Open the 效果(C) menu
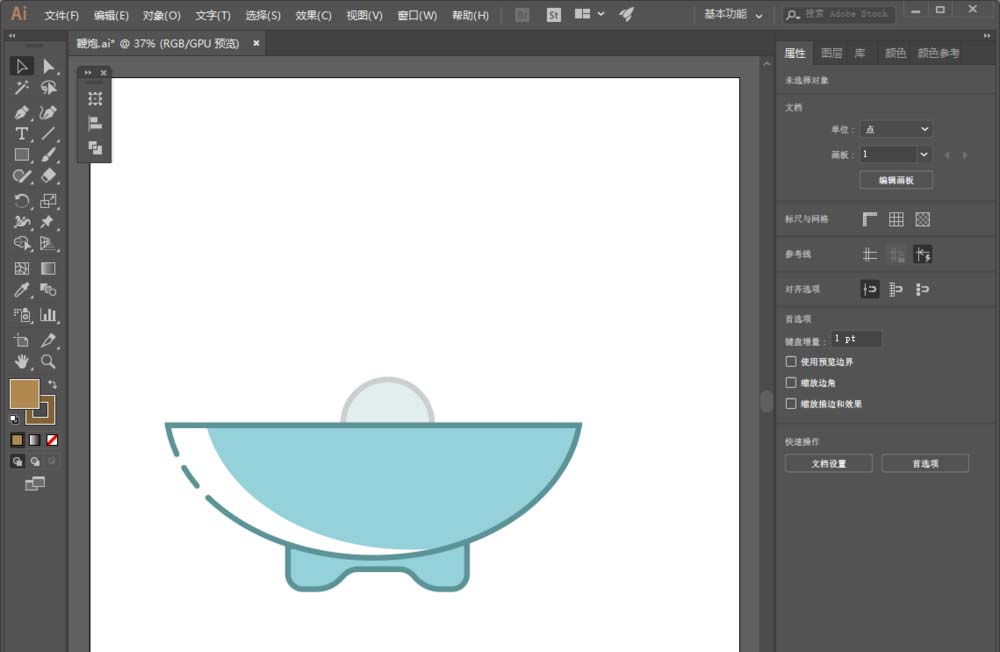1000x652 pixels. (313, 15)
